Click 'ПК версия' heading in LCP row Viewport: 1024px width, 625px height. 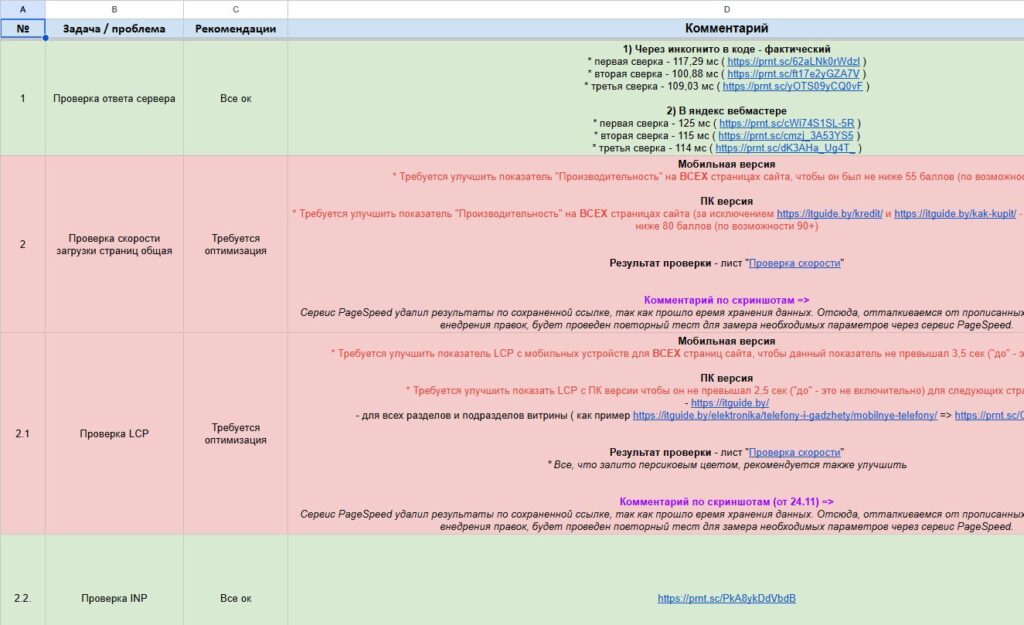(726, 378)
